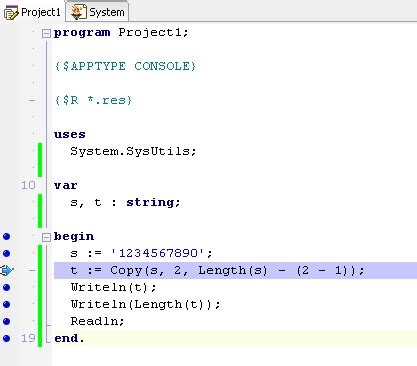Image resolution: width=417 pixels, height=366 pixels.
Task: Toggle breakpoint dot on the Writeln(t) line
Action: coord(6,288)
